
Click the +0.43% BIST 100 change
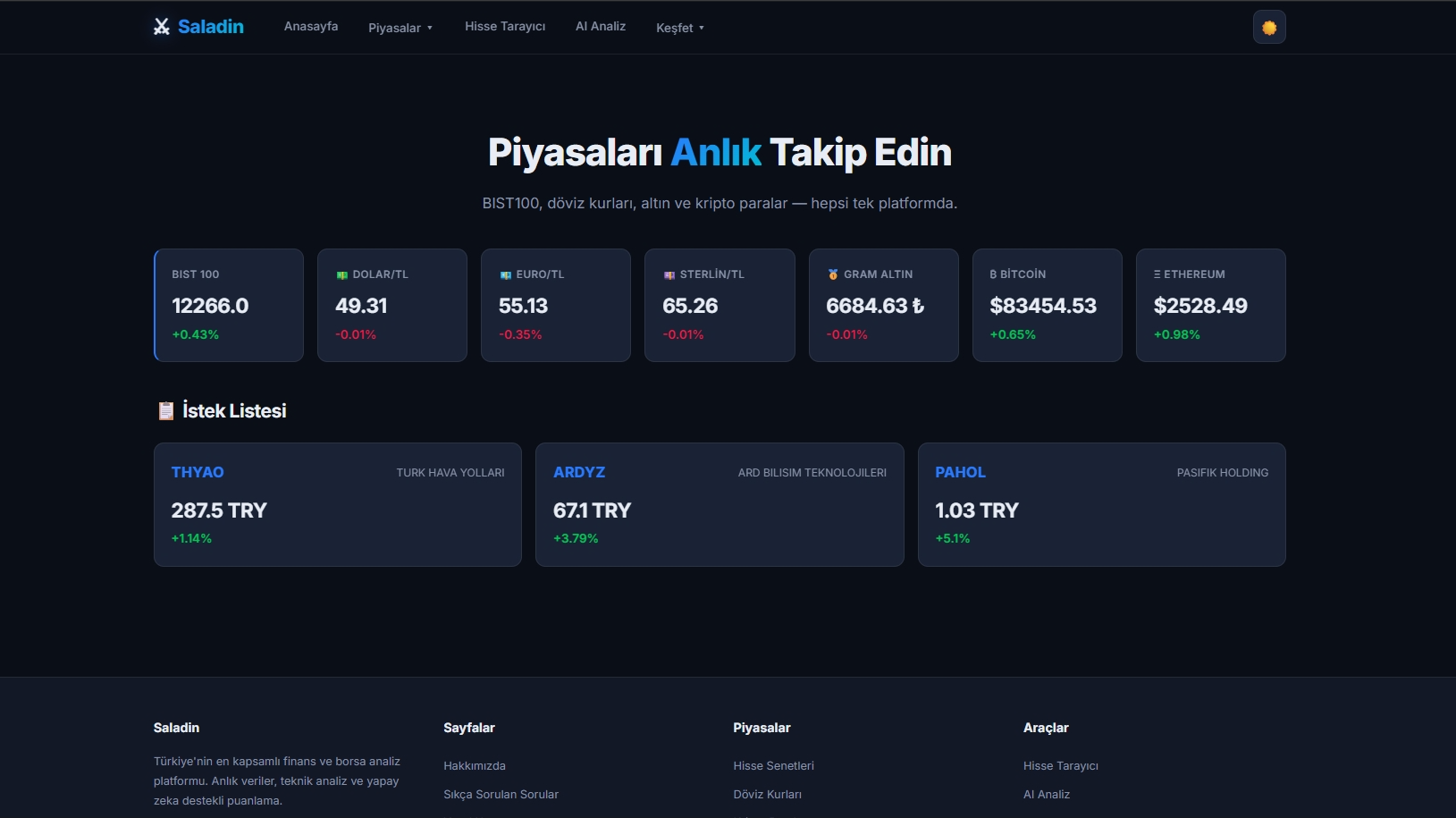[196, 334]
